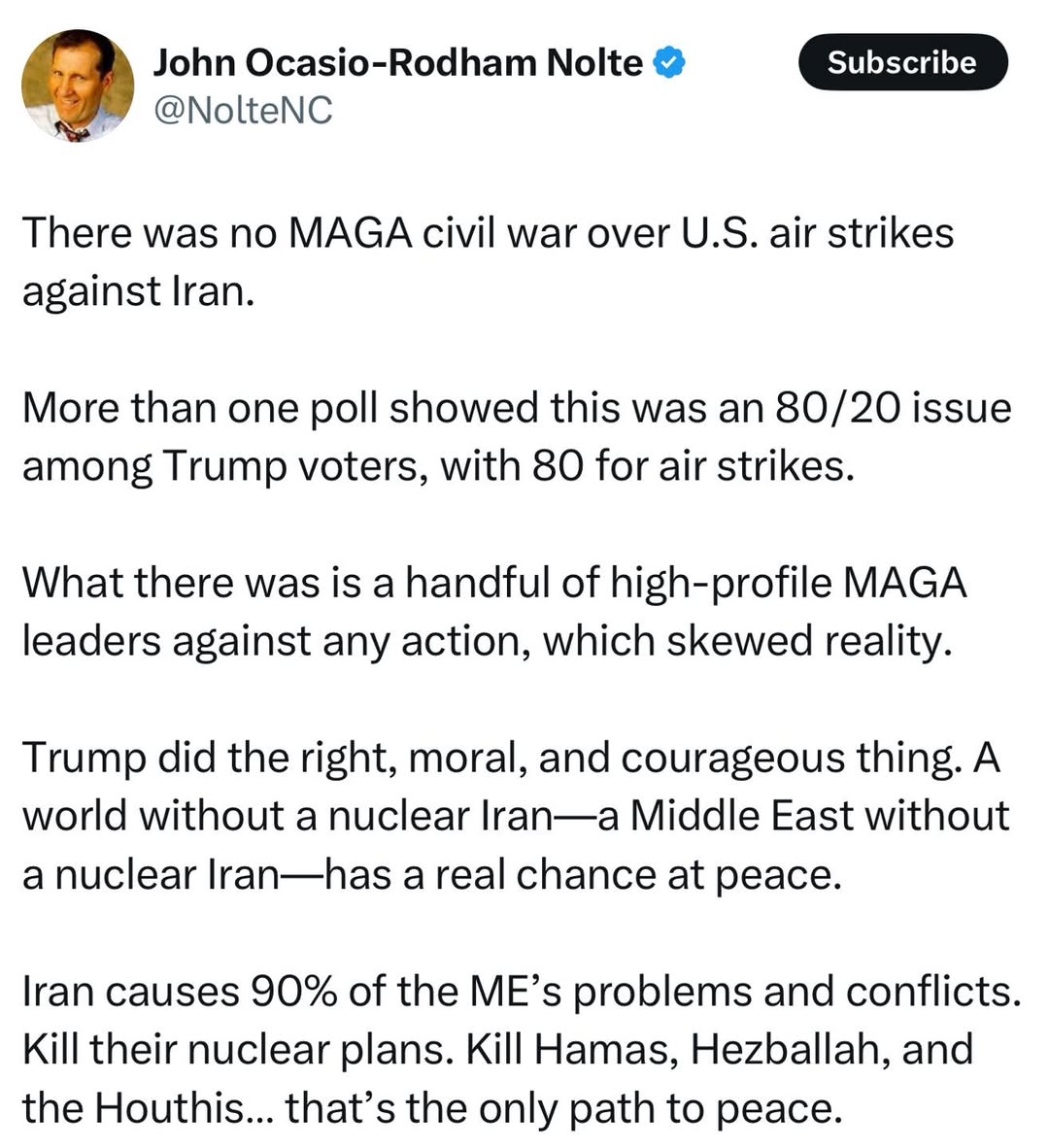The height and width of the screenshot is (1148, 1049).
Task: Click the paragraph starting 'Trump did the right'
Action: pyautogui.click(x=516, y=817)
